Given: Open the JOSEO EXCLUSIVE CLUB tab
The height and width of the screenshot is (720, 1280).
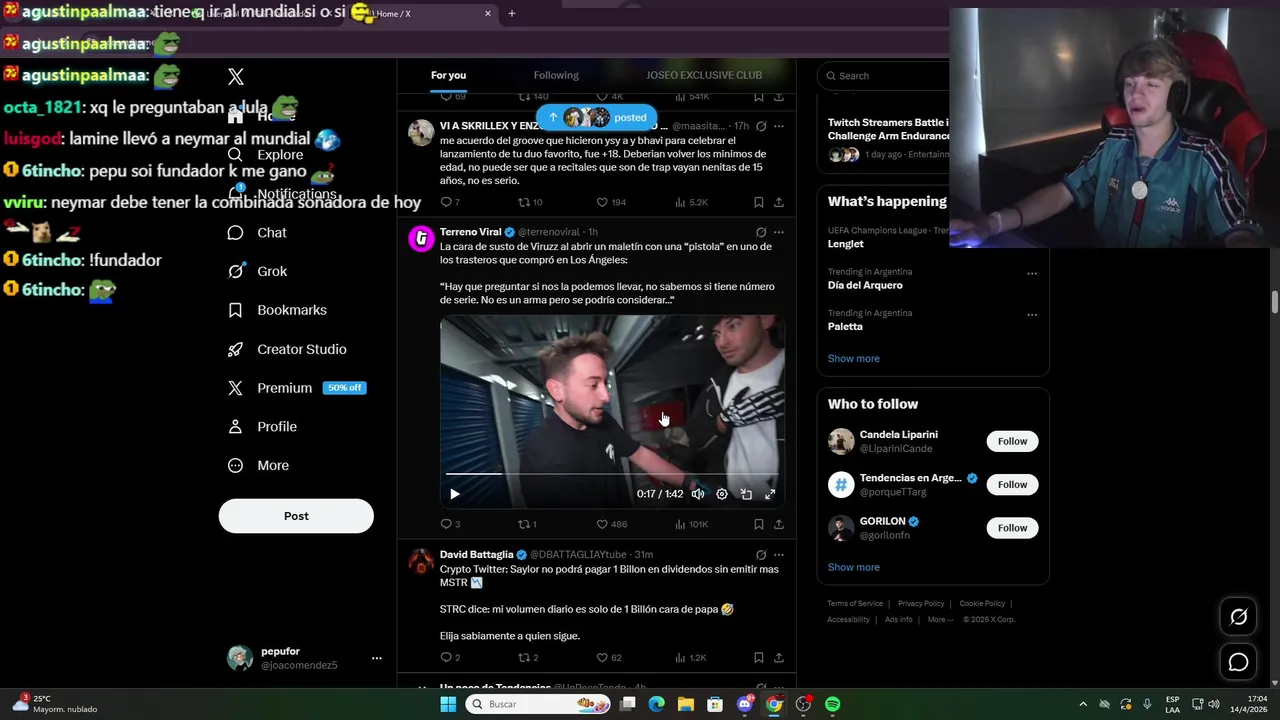Looking at the screenshot, I should click(704, 75).
